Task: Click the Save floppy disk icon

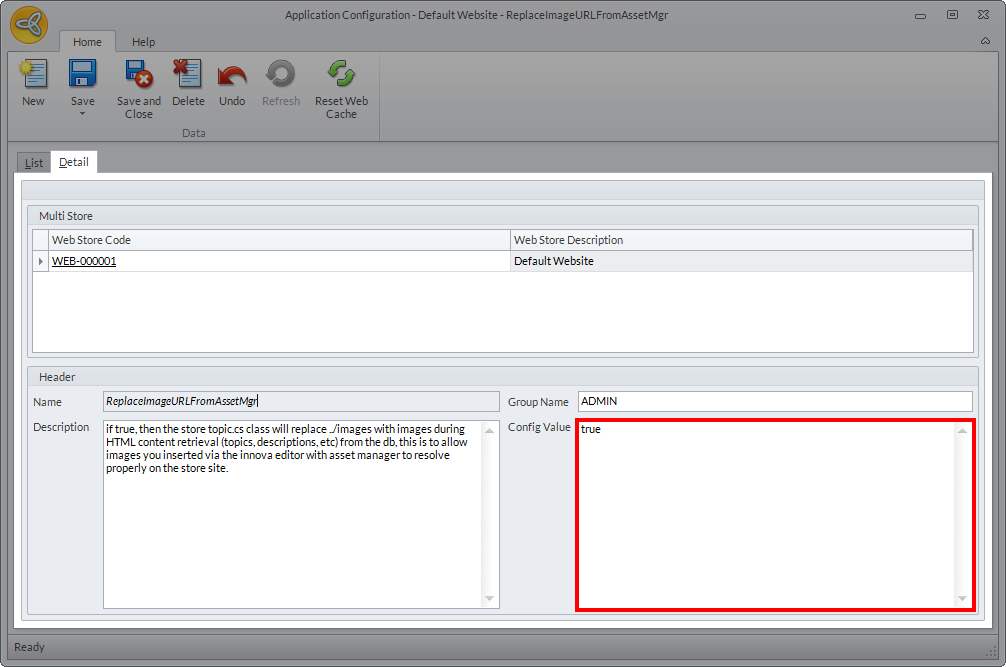Action: click(82, 76)
